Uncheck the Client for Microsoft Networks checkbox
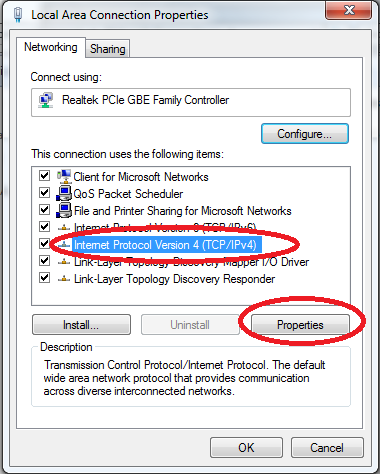This screenshot has height=474, width=381. 44,176
